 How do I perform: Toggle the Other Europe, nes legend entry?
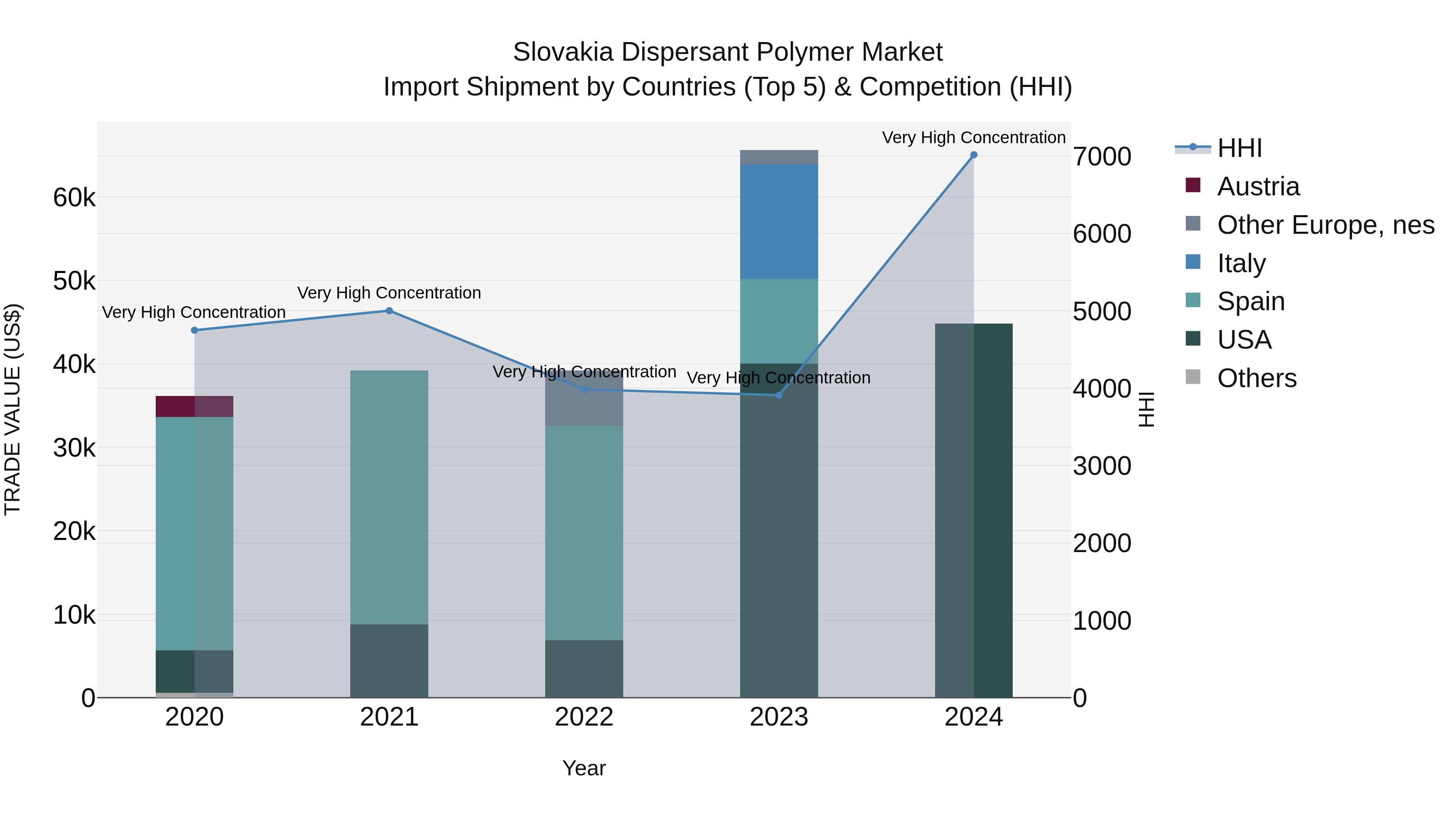point(1310,224)
